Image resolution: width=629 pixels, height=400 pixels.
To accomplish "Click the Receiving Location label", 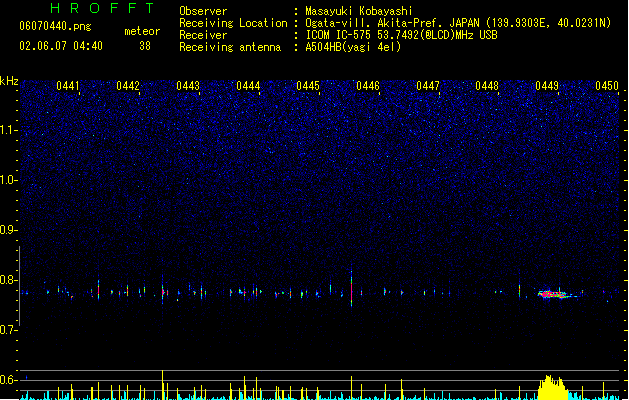I will (233, 23).
